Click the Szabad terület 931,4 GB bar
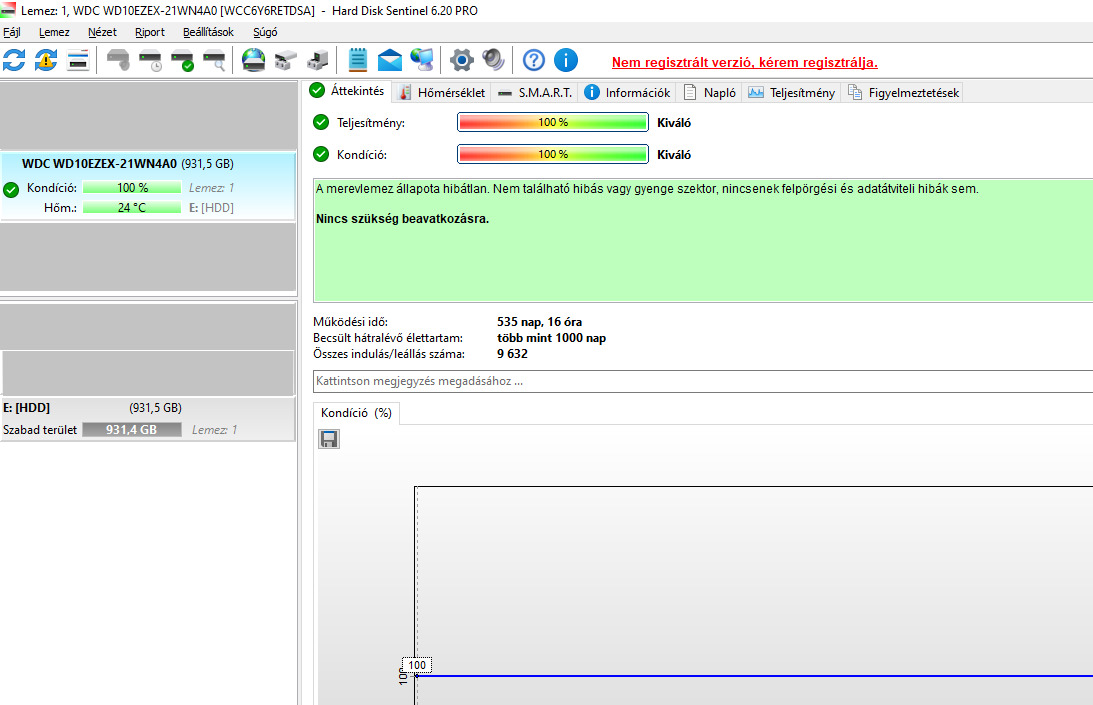 (x=132, y=430)
